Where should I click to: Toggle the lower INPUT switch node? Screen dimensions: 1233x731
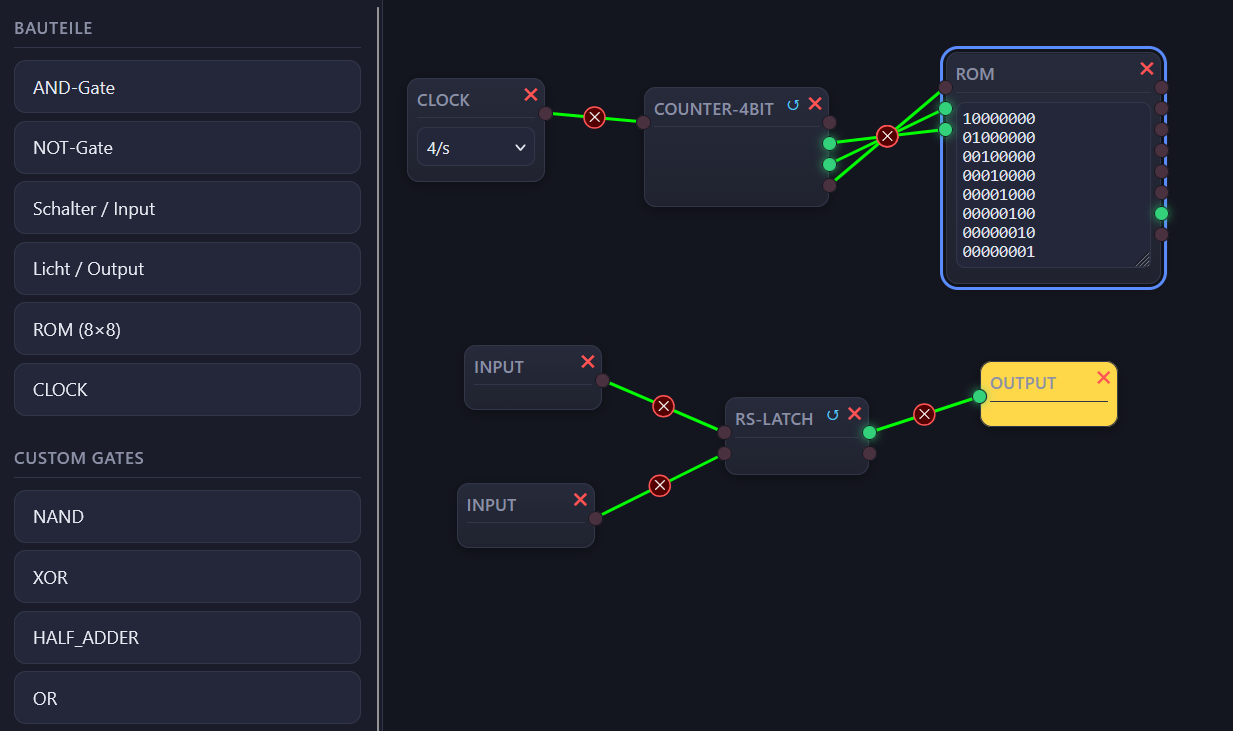pyautogui.click(x=526, y=516)
